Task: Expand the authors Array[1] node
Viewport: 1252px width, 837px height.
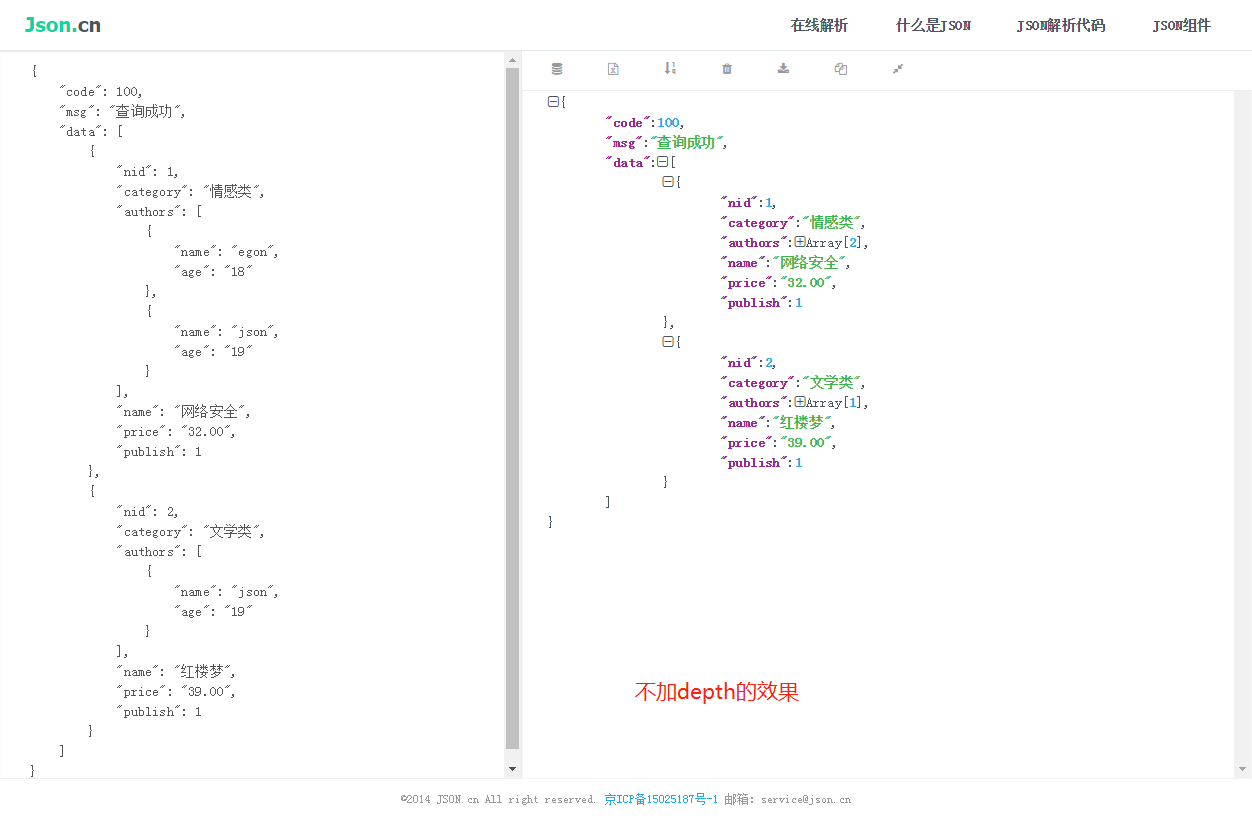Action: coord(800,402)
